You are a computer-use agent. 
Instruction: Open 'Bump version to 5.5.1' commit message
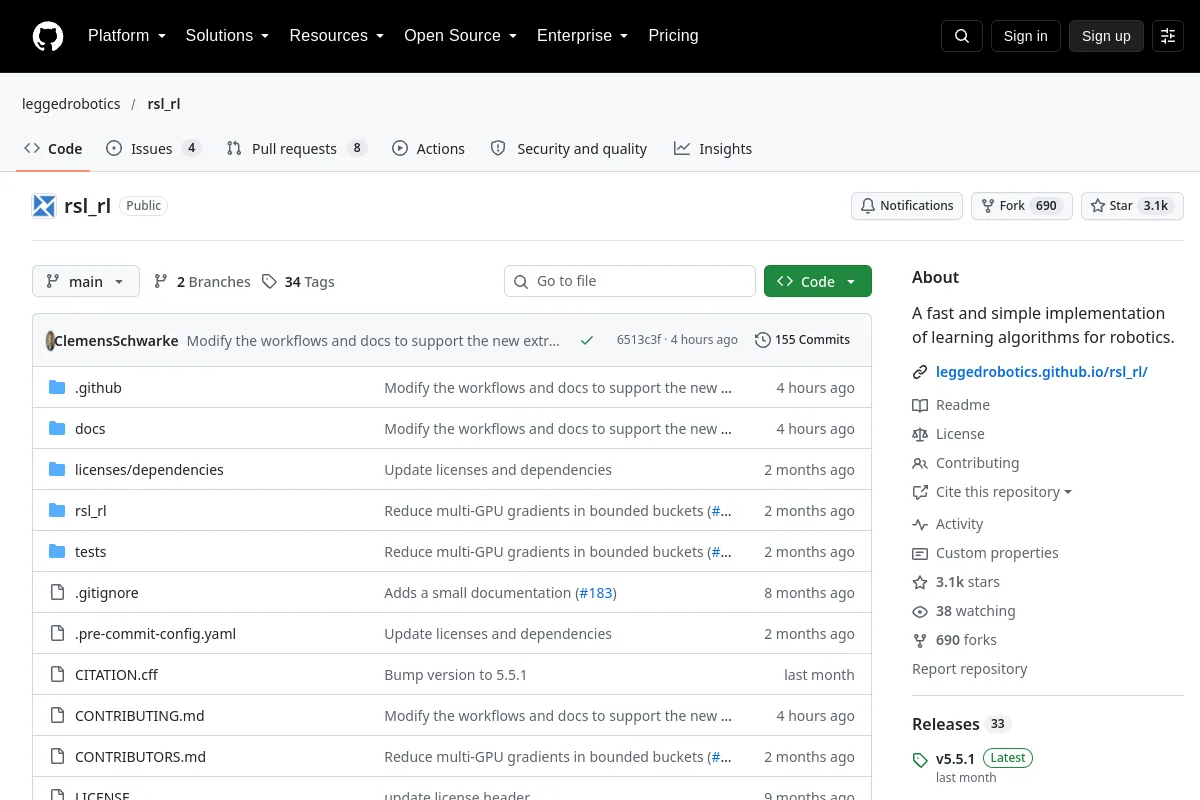point(456,675)
